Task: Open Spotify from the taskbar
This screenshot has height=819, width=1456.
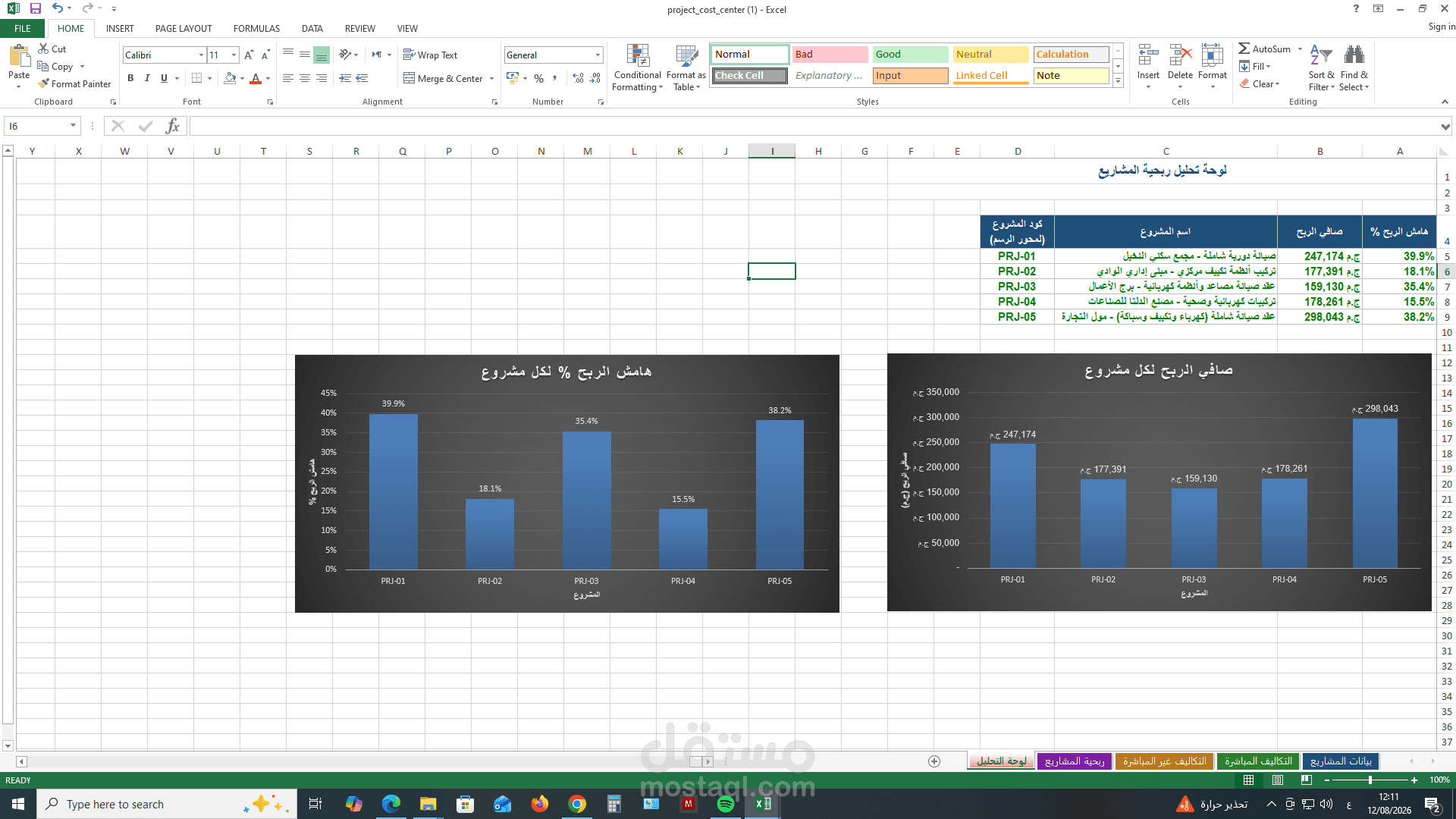Action: [725, 804]
